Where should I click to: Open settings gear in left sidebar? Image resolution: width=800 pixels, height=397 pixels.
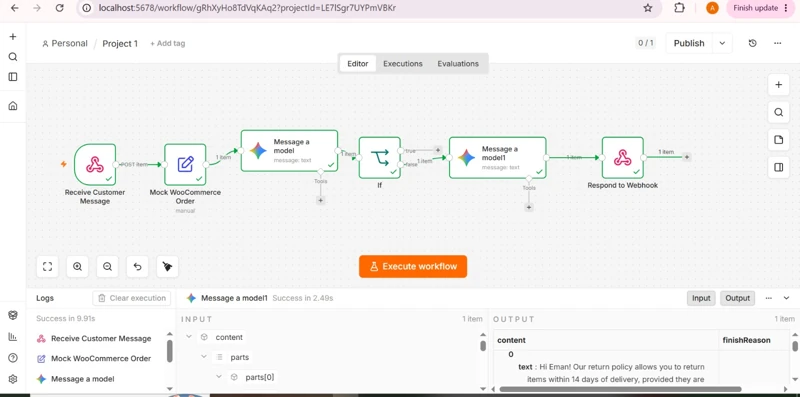pos(13,379)
